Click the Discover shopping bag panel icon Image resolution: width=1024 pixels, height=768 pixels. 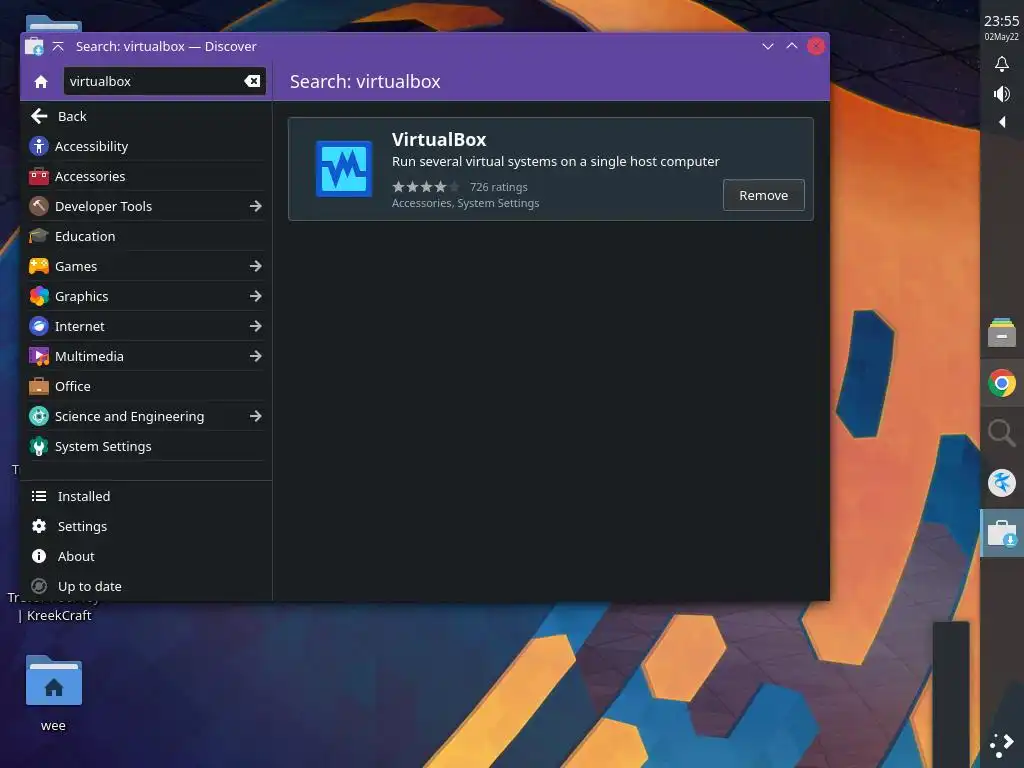pyautogui.click(x=1002, y=533)
